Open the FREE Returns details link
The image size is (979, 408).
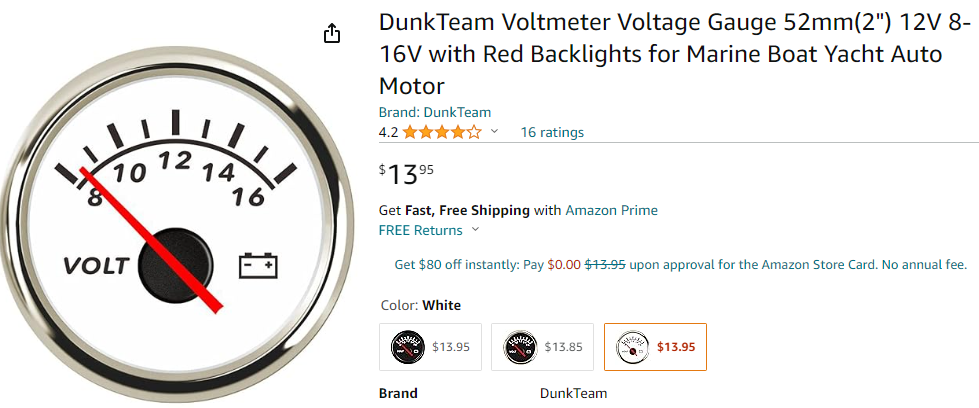(x=420, y=230)
